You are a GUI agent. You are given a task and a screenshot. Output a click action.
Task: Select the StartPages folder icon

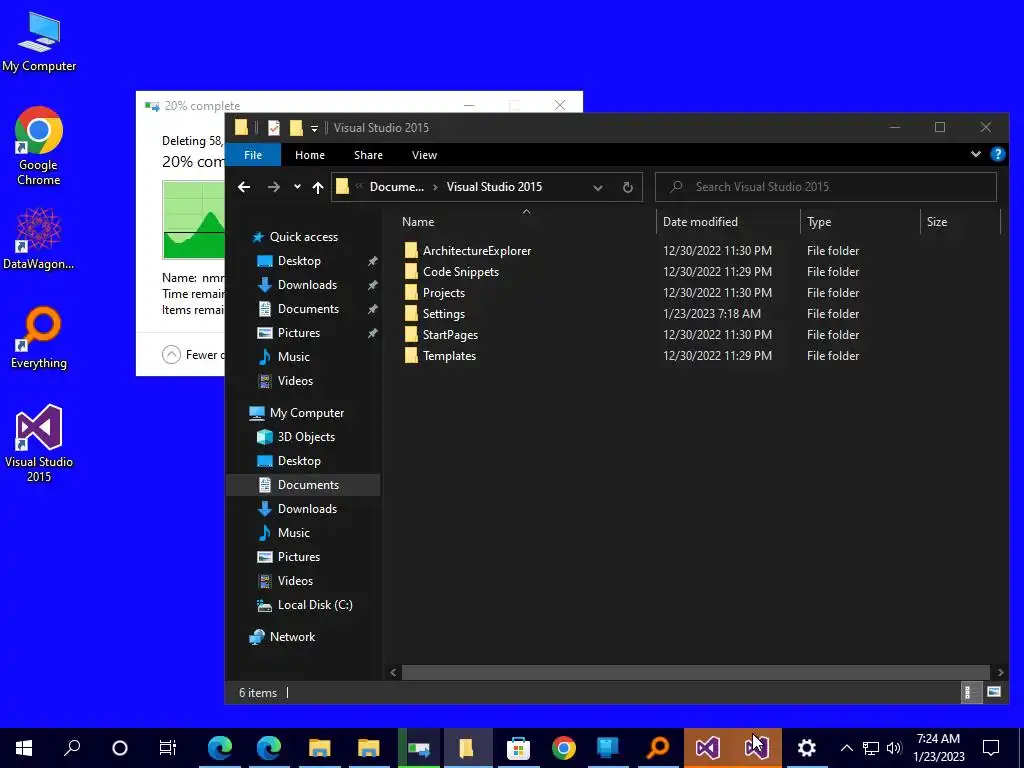click(411, 334)
